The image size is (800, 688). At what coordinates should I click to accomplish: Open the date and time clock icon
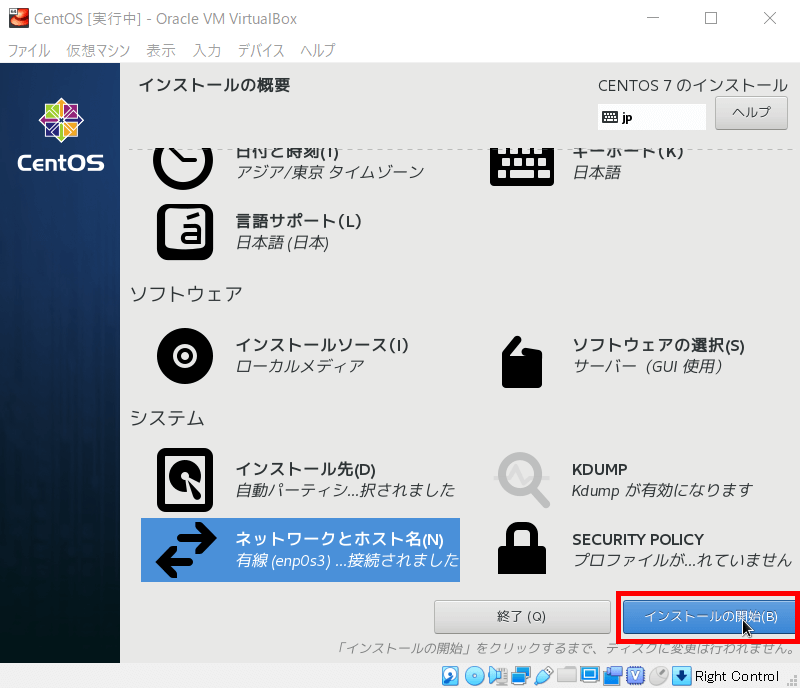(183, 167)
